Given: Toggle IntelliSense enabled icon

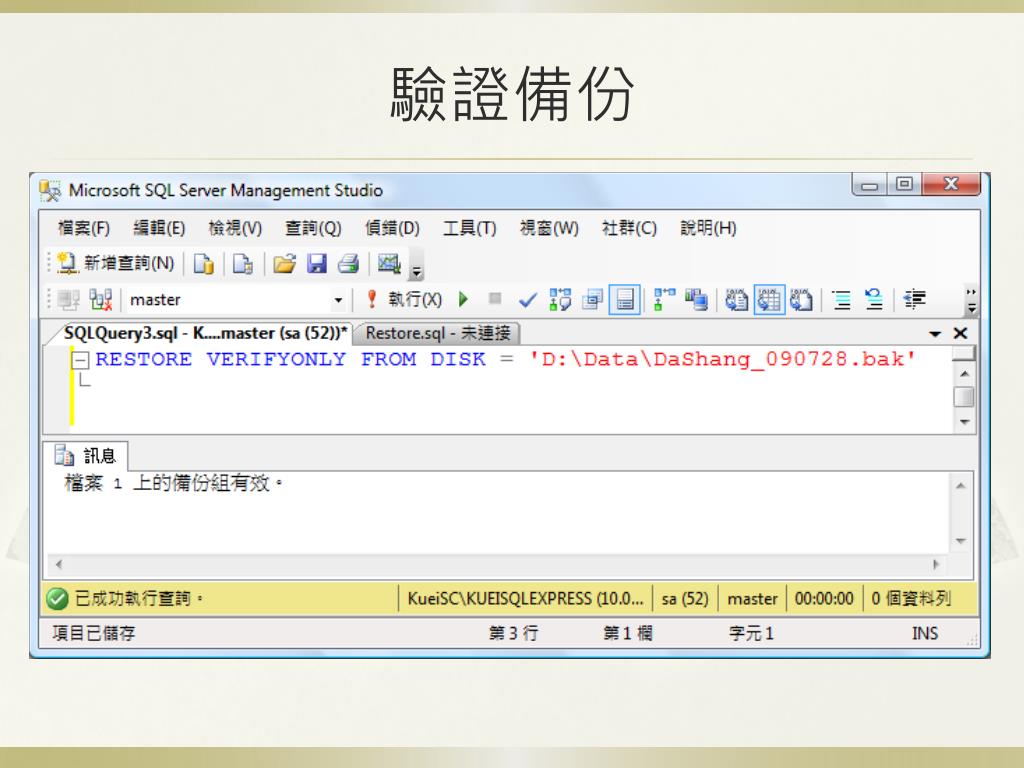Looking at the screenshot, I should (624, 300).
